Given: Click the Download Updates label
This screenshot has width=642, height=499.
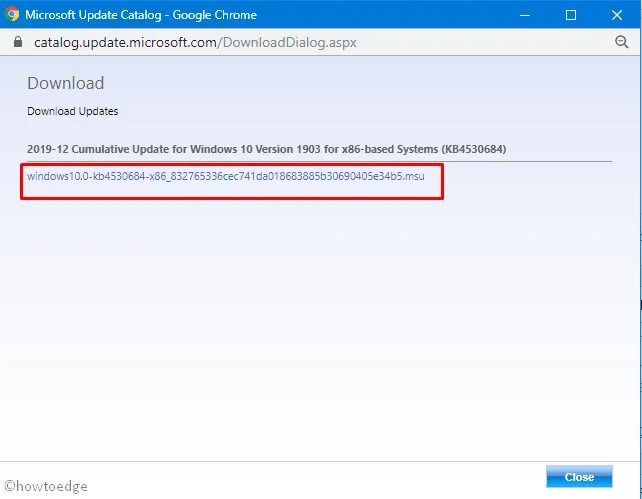Looking at the screenshot, I should (72, 111).
